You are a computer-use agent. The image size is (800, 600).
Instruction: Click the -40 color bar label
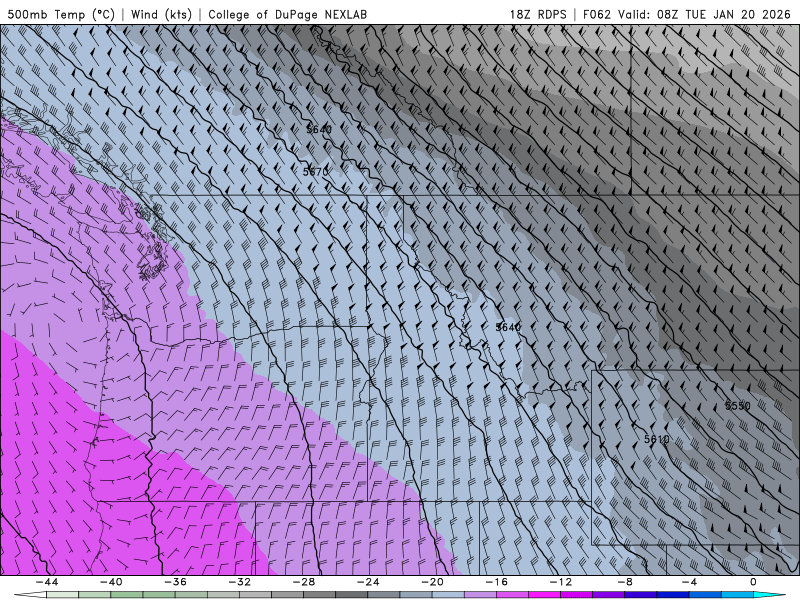[111, 582]
